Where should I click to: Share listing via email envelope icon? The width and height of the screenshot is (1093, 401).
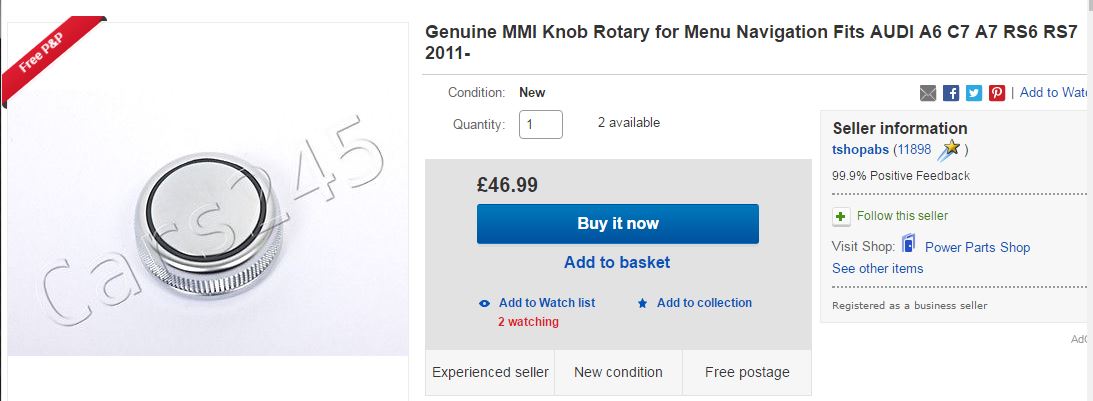click(x=928, y=93)
